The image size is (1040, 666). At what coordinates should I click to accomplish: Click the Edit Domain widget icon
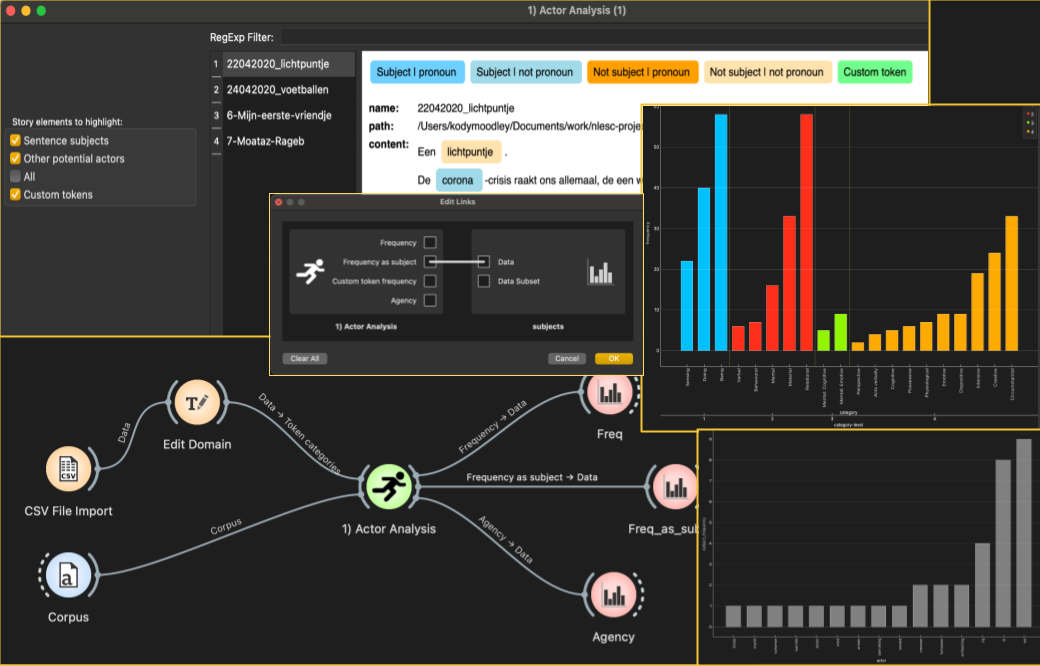[197, 402]
